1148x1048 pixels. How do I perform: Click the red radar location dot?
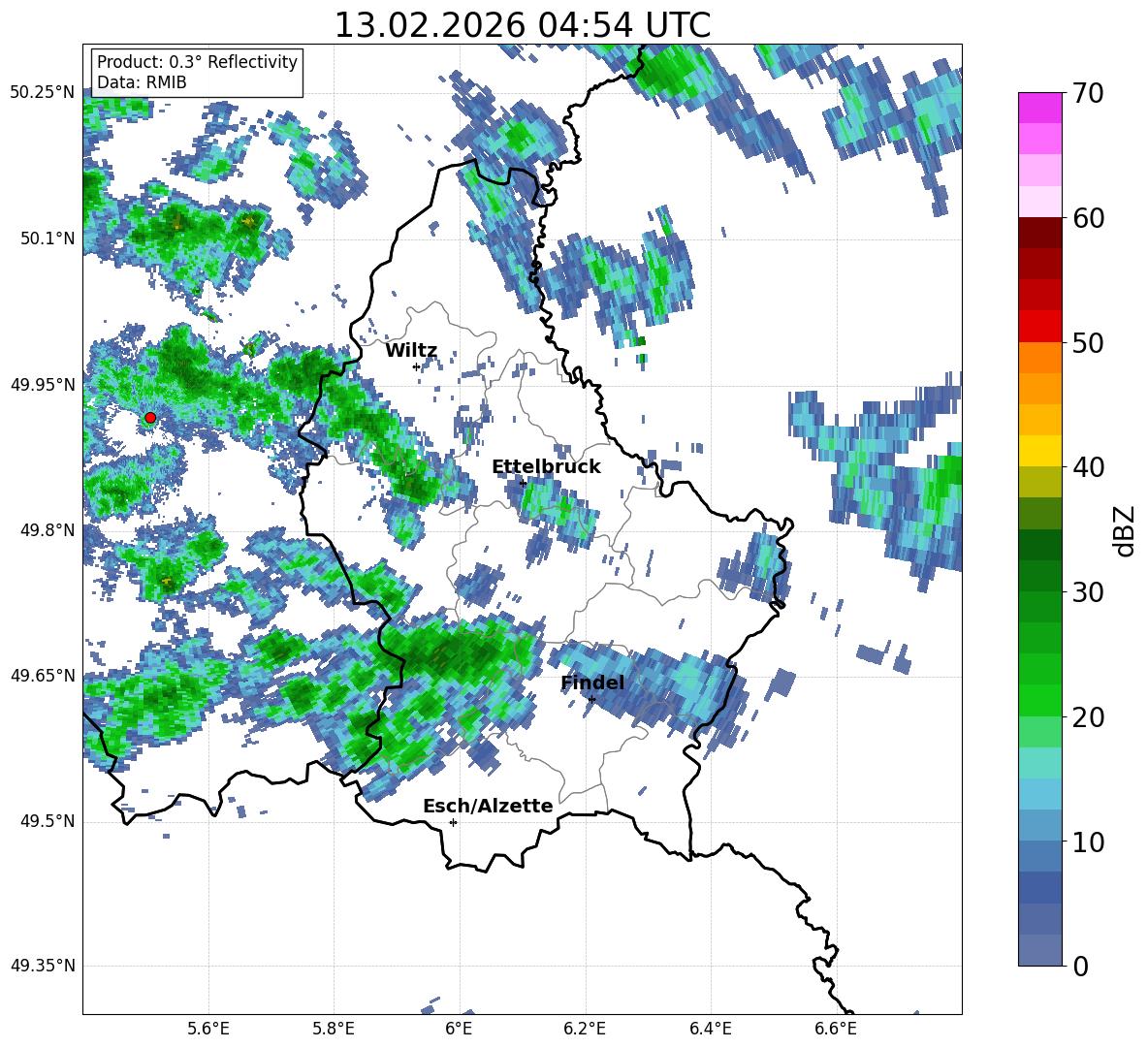[x=150, y=418]
